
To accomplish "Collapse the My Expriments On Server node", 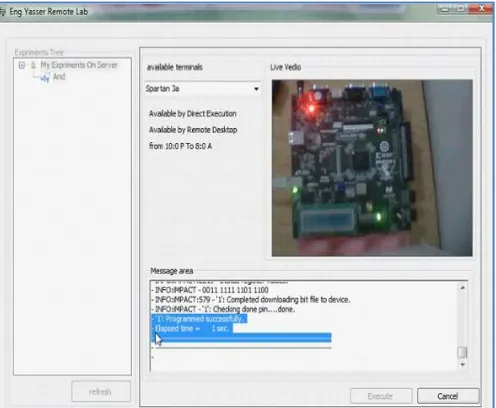I will 22,65.
